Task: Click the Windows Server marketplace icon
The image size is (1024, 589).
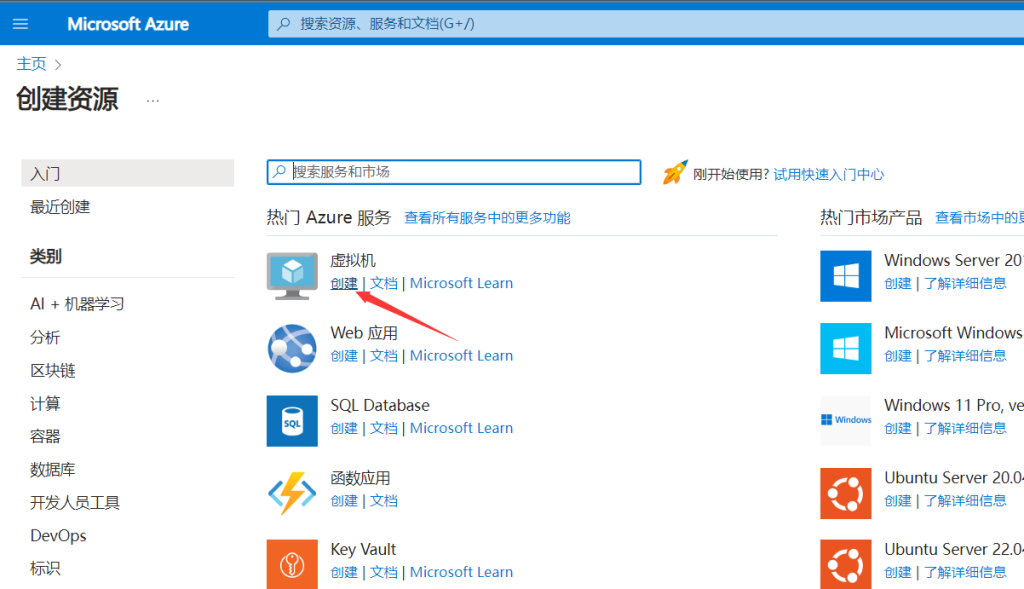Action: pos(845,275)
